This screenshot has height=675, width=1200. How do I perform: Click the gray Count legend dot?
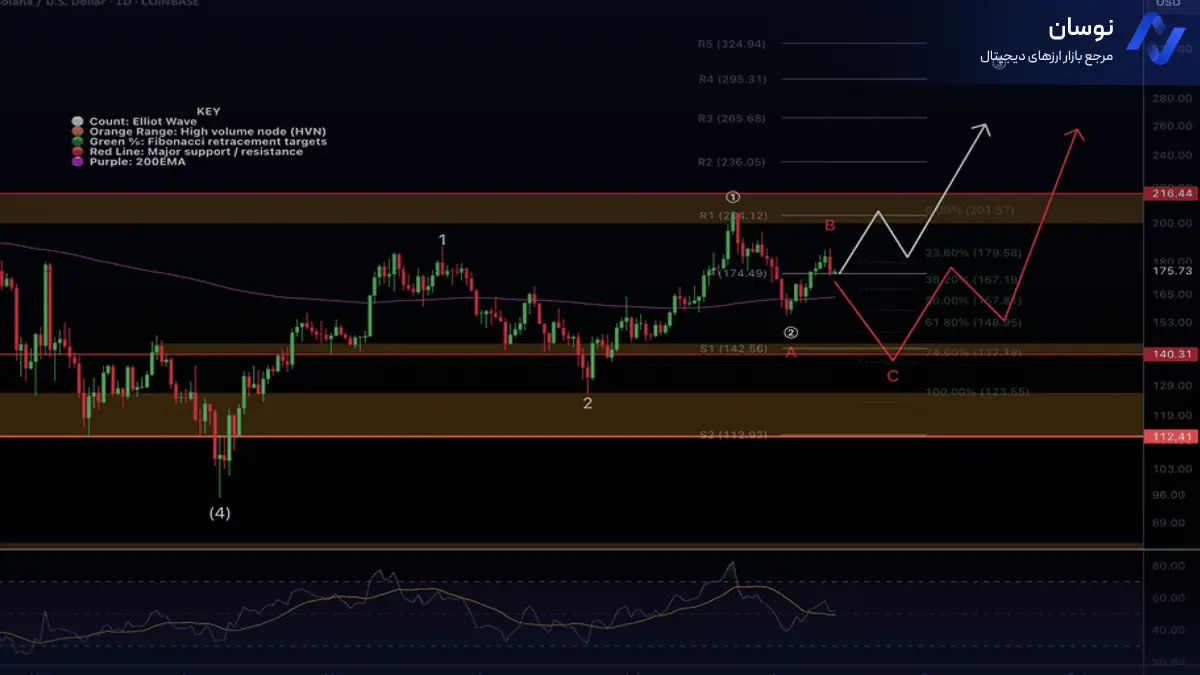coord(77,122)
